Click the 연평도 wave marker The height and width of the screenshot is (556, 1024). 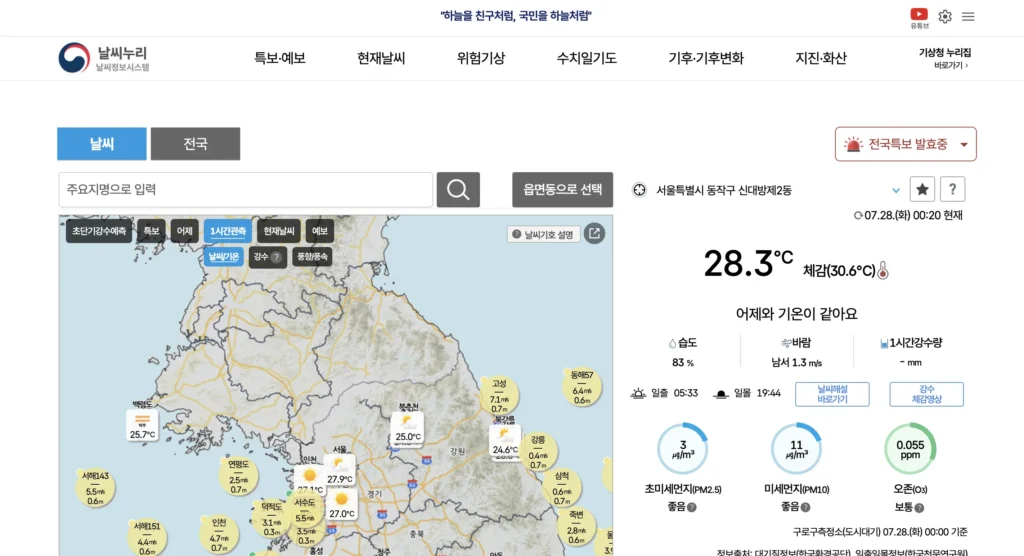click(238, 476)
